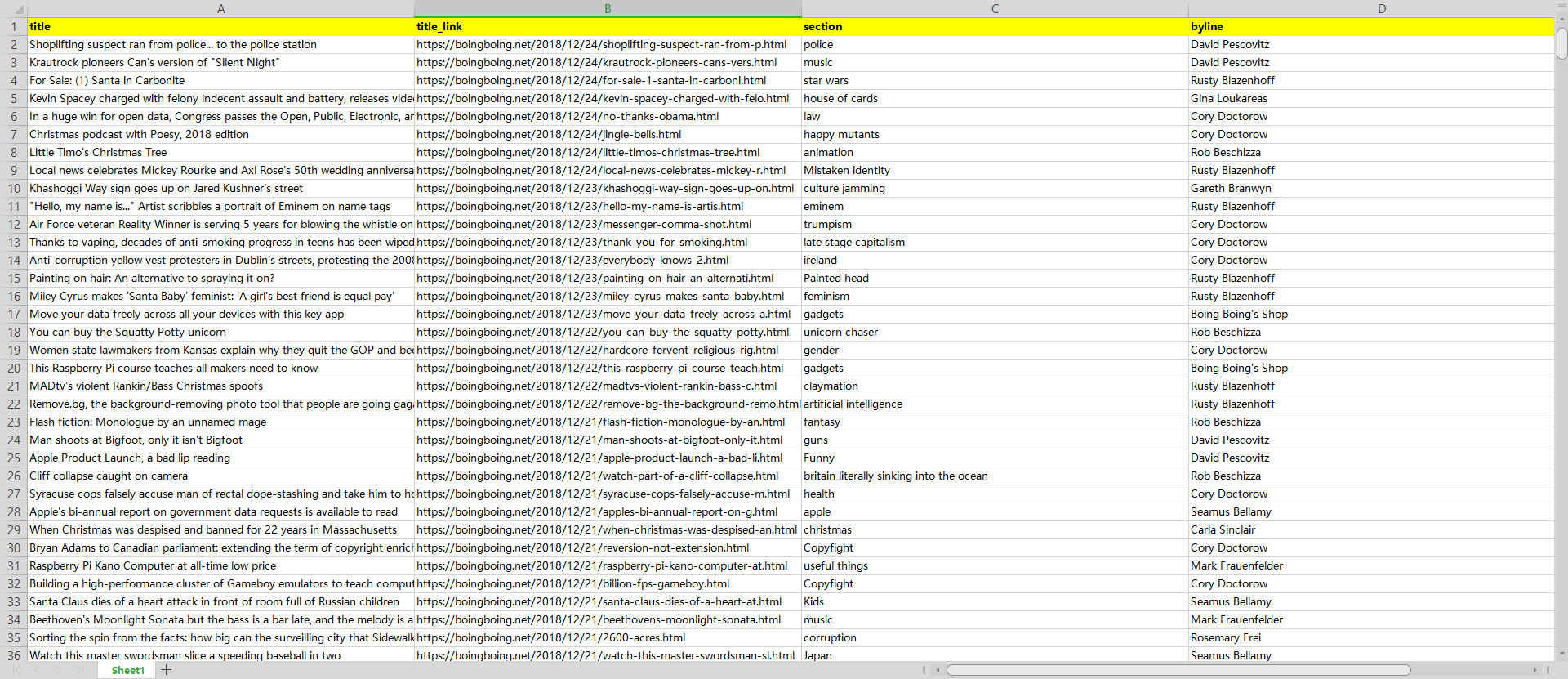Select section cell 'late stage capitalism'

pos(995,242)
